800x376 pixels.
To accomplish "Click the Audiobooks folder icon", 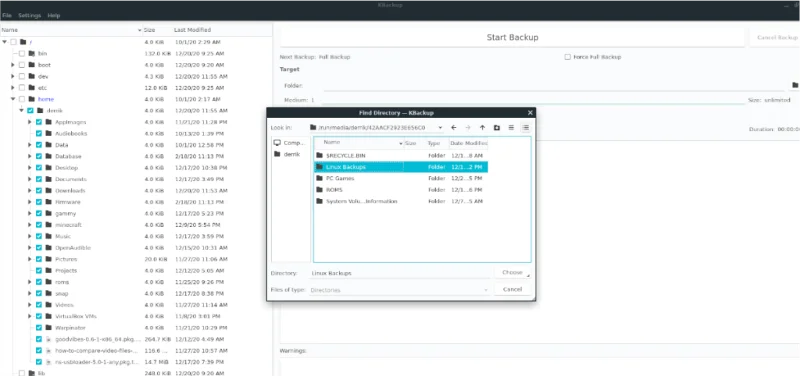I will point(49,133).
